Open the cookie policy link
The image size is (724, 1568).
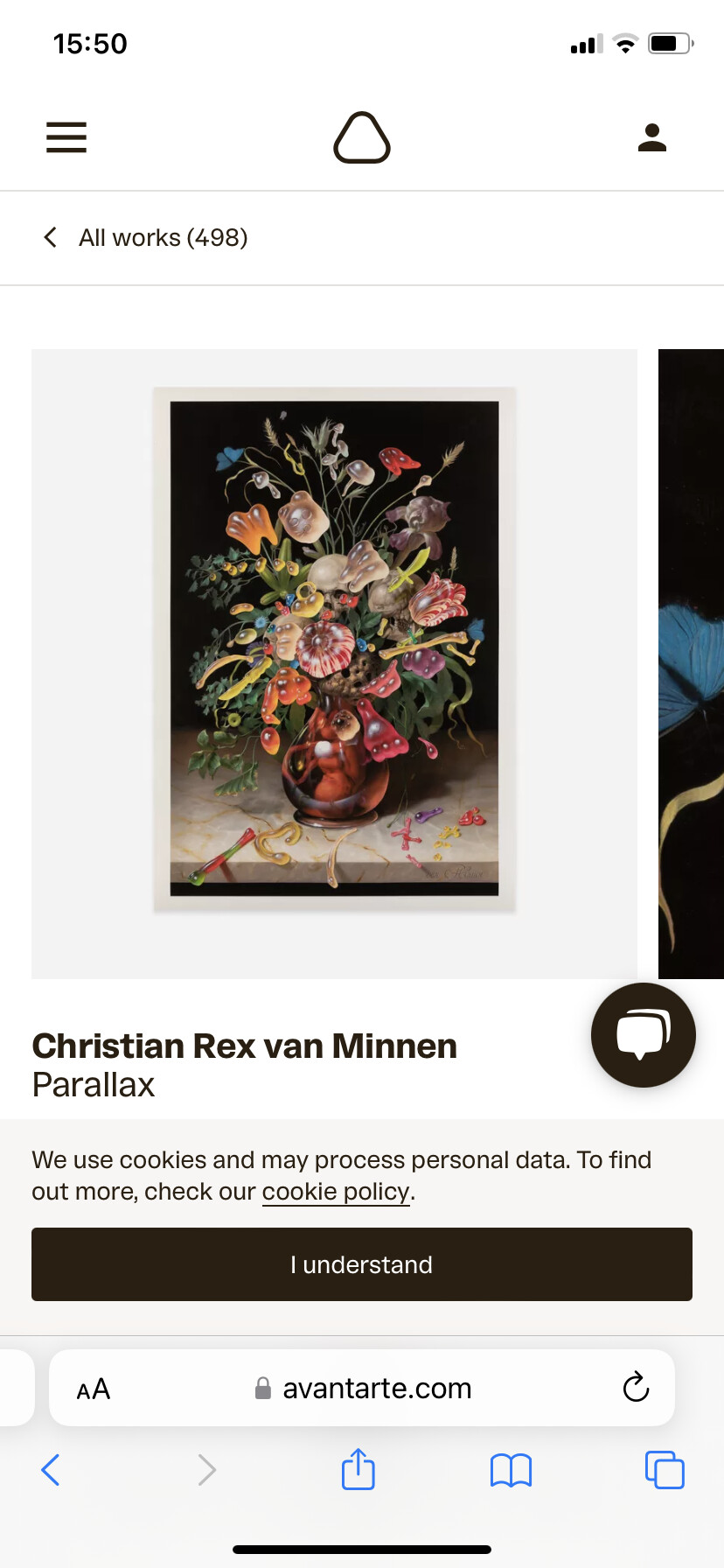(336, 1192)
